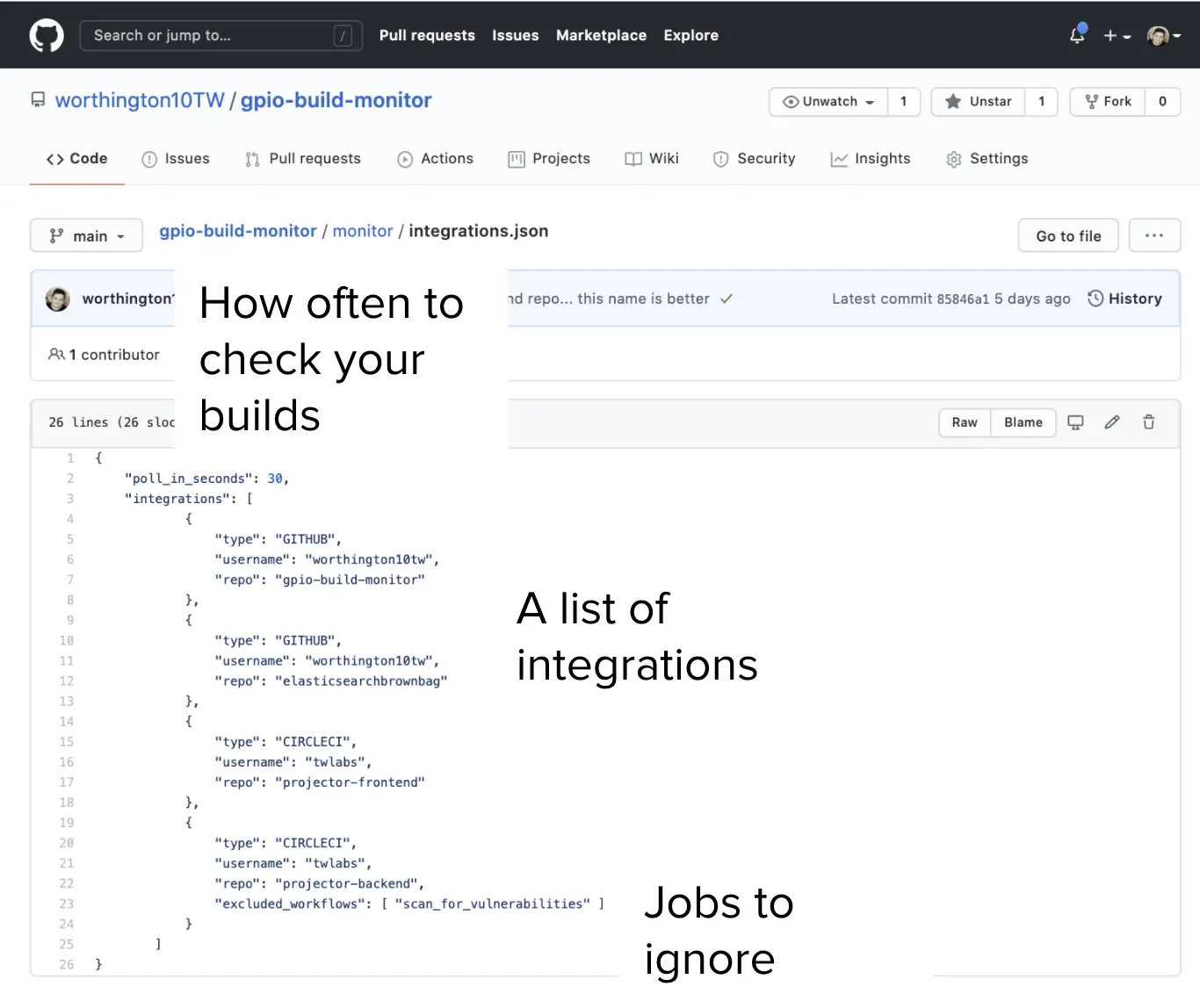Open the user avatar menu
1200x1008 pixels.
tap(1163, 36)
